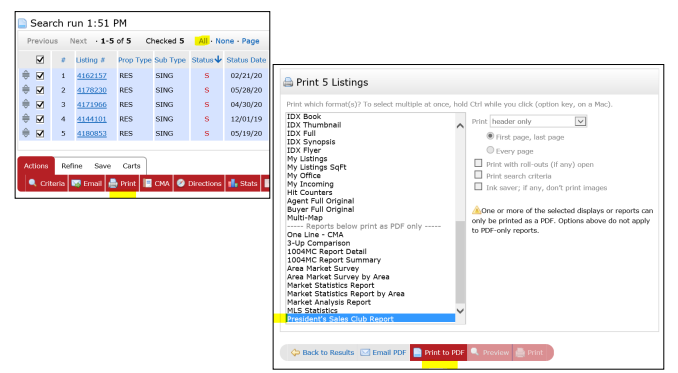The width and height of the screenshot is (678, 373).
Task: Click the format list scroll down arrow
Action: click(x=460, y=311)
